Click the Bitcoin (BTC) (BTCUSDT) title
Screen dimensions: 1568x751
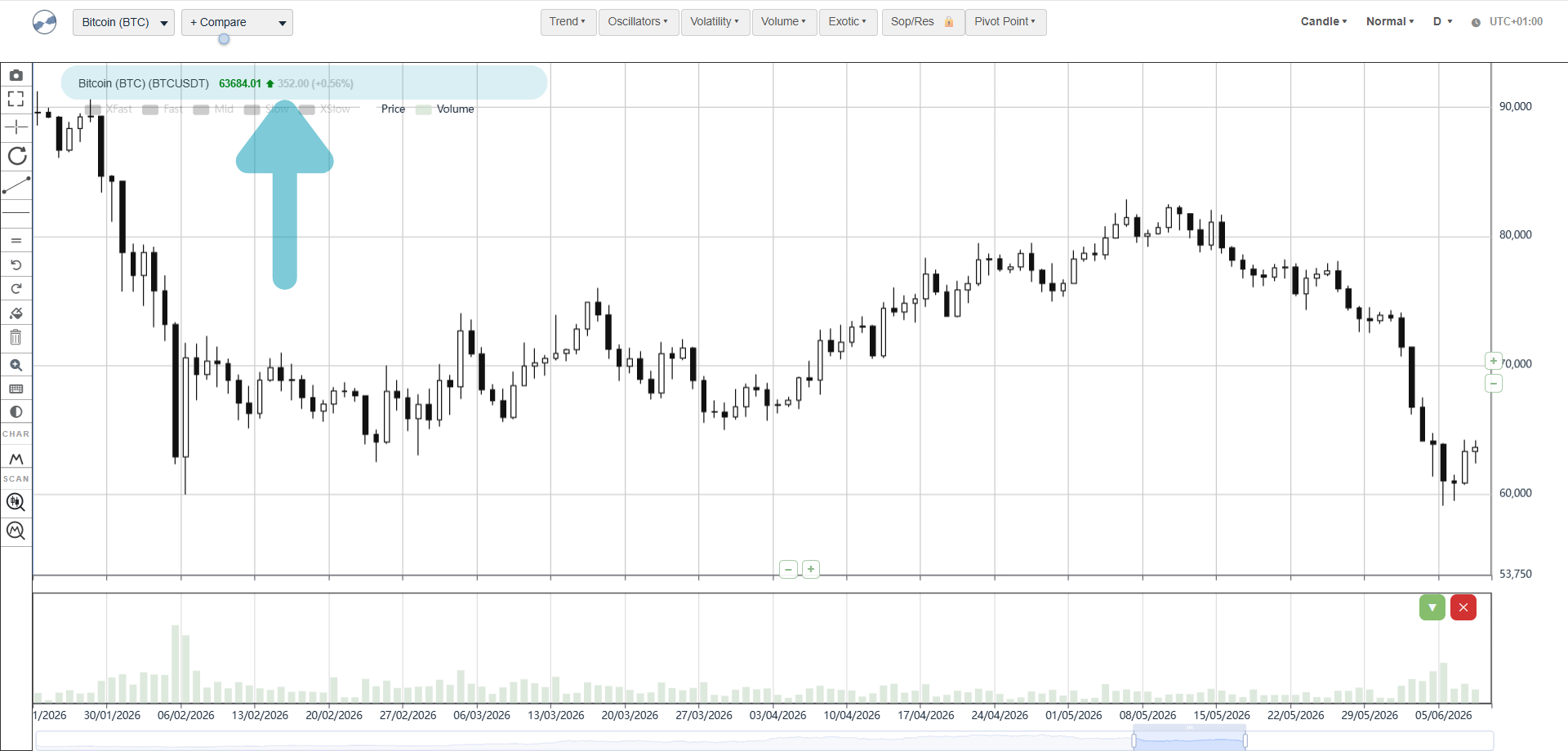[x=144, y=83]
